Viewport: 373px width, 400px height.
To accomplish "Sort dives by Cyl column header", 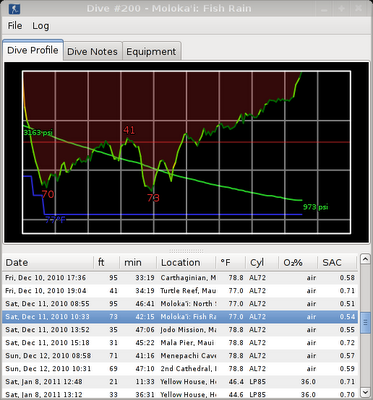I will point(262,263).
